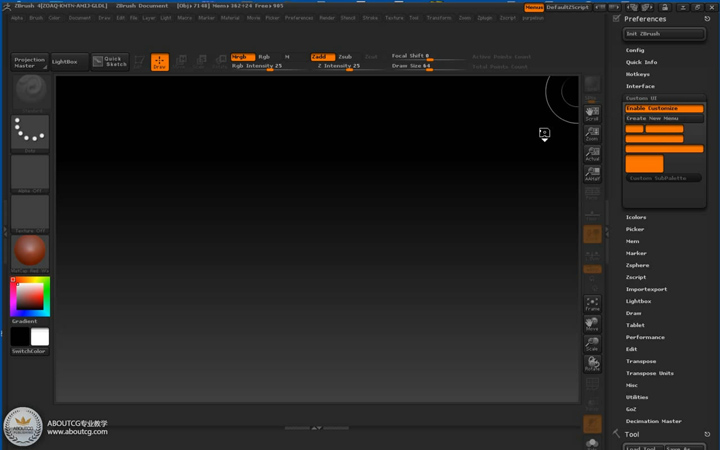The image size is (720, 450).
Task: Expand the Icolors section
Action: point(636,217)
